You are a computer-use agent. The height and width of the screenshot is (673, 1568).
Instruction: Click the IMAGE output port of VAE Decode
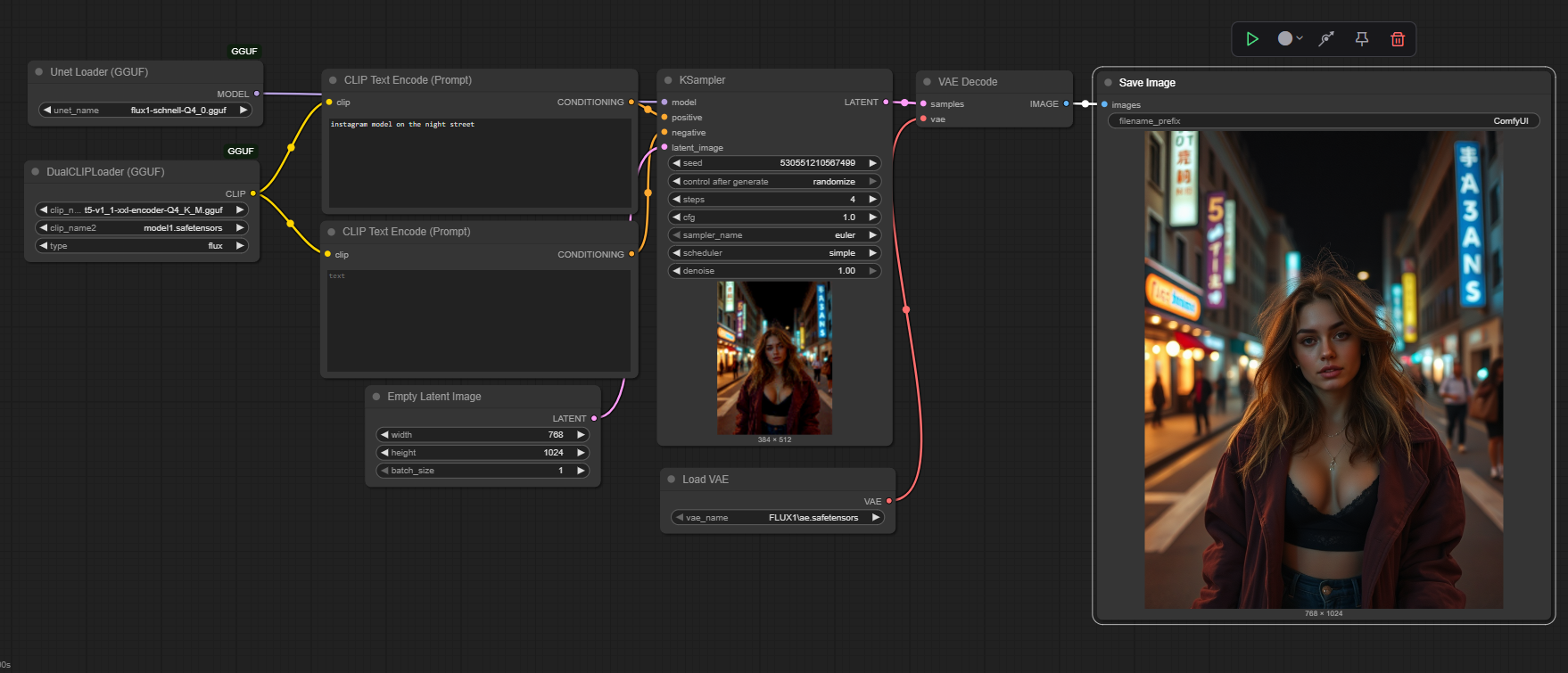click(x=1066, y=104)
